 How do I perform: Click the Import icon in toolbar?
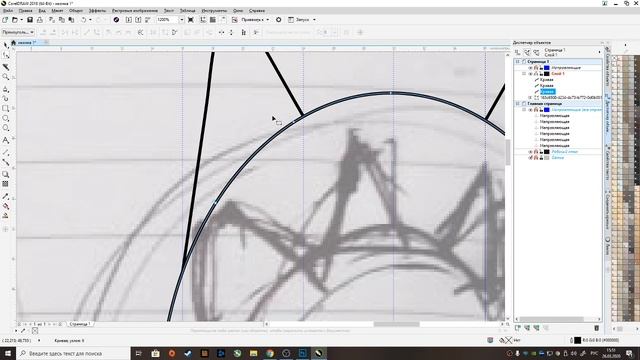129,20
